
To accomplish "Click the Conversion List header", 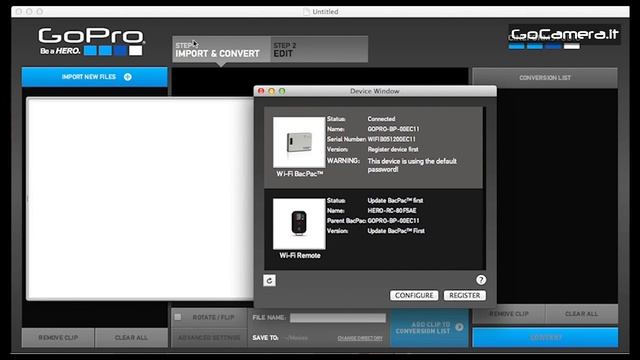I will [545, 78].
